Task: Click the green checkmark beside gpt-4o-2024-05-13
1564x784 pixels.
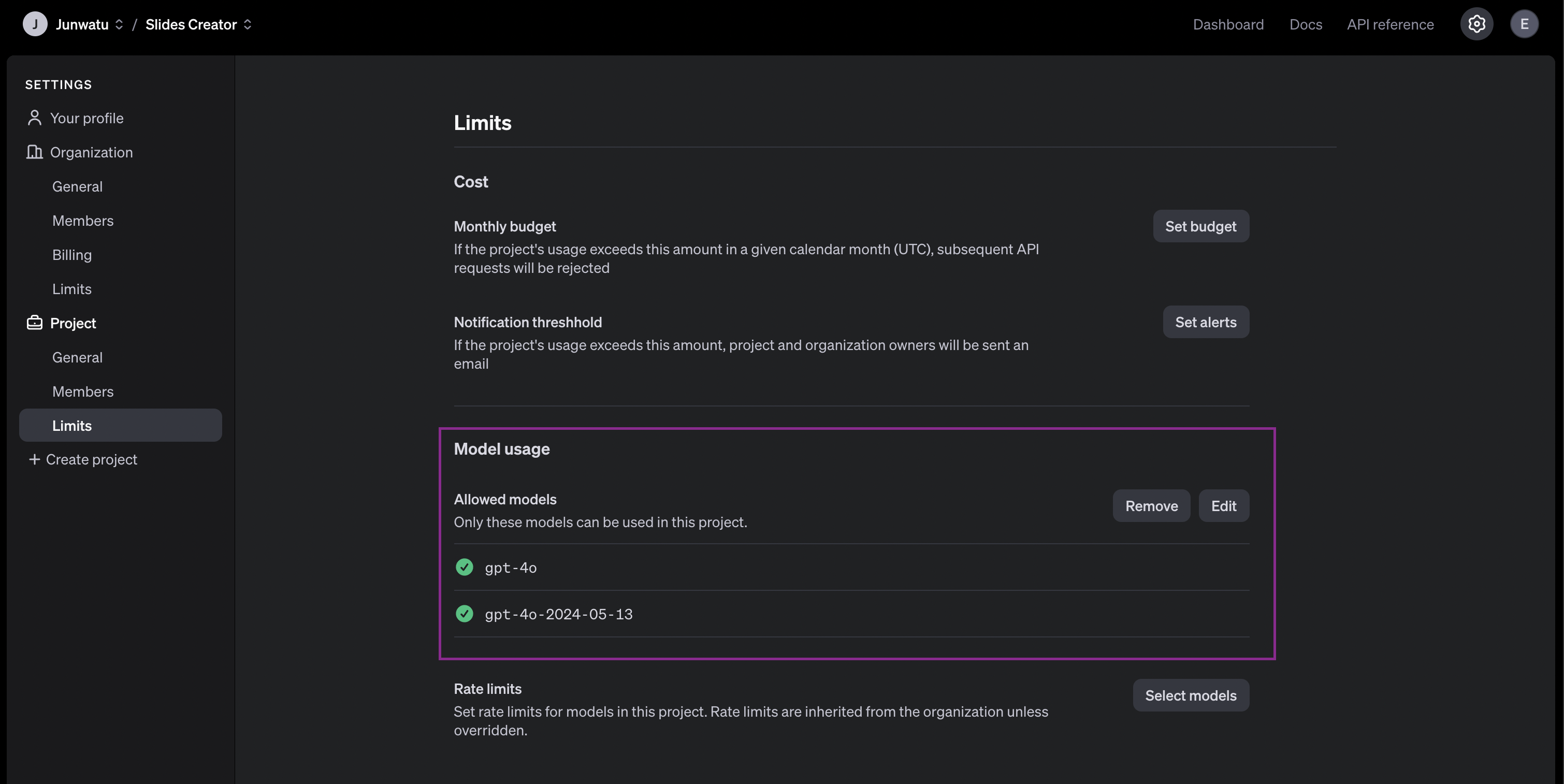Action: 465,614
